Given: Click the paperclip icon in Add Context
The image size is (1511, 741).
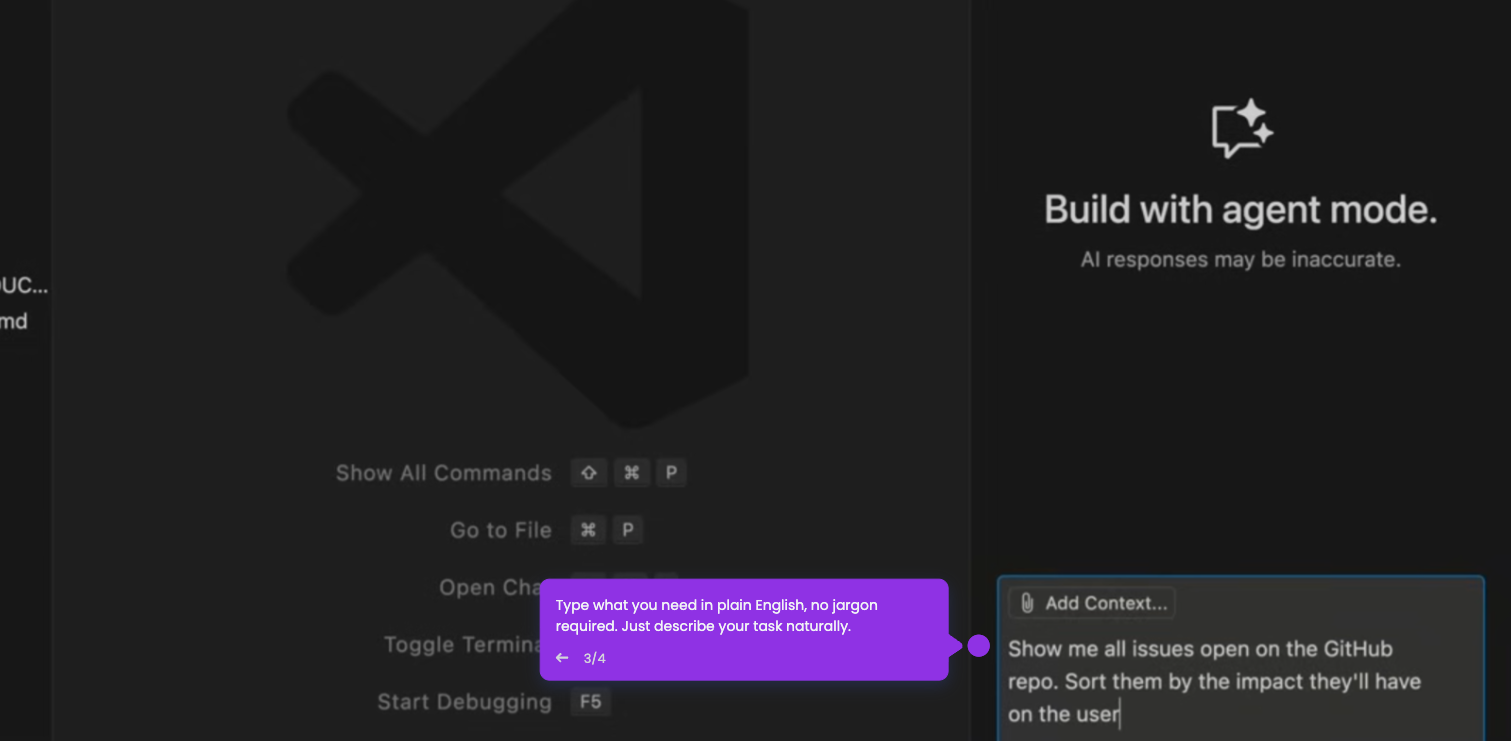Looking at the screenshot, I should click(1027, 603).
